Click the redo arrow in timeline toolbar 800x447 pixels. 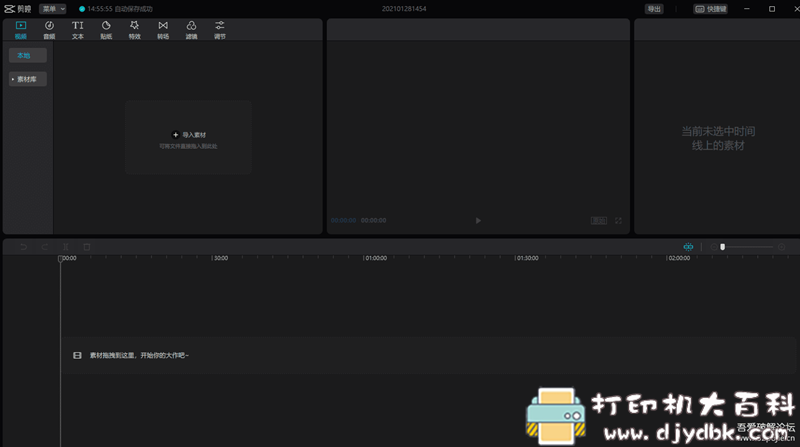coord(45,247)
